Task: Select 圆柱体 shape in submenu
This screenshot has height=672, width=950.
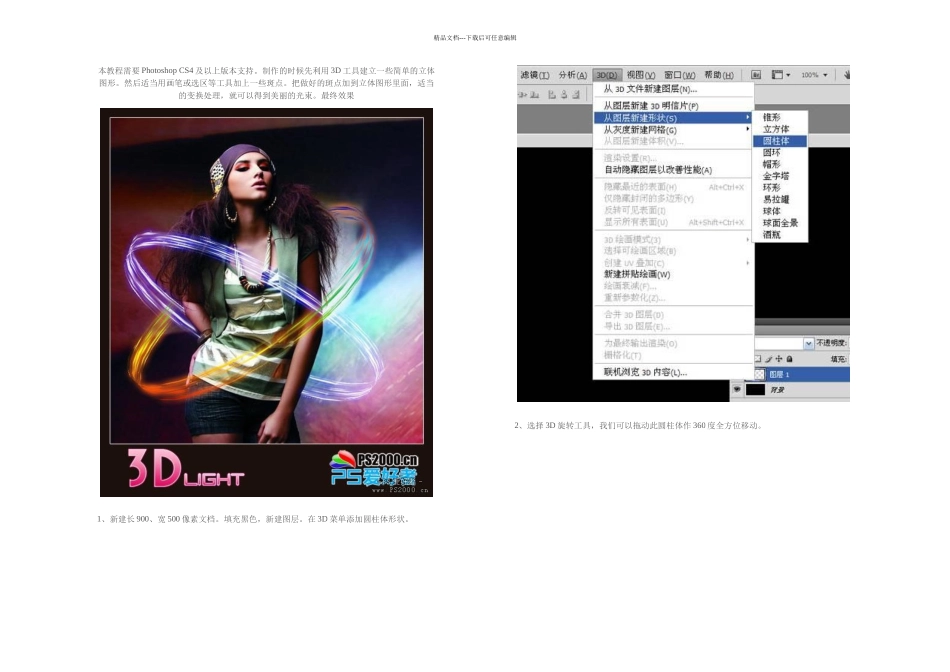Action: pyautogui.click(x=780, y=141)
